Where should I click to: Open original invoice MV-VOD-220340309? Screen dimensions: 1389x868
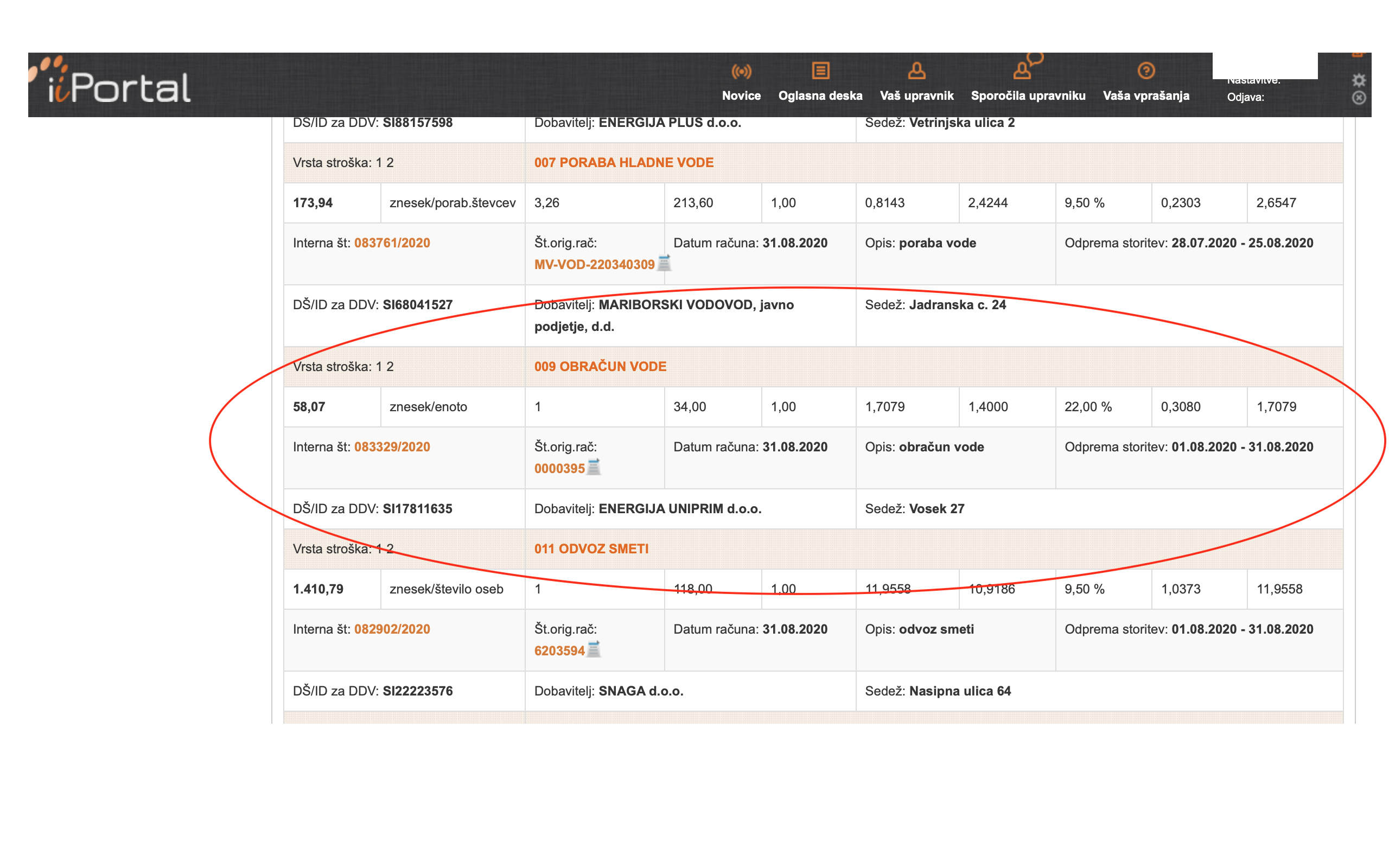[594, 265]
